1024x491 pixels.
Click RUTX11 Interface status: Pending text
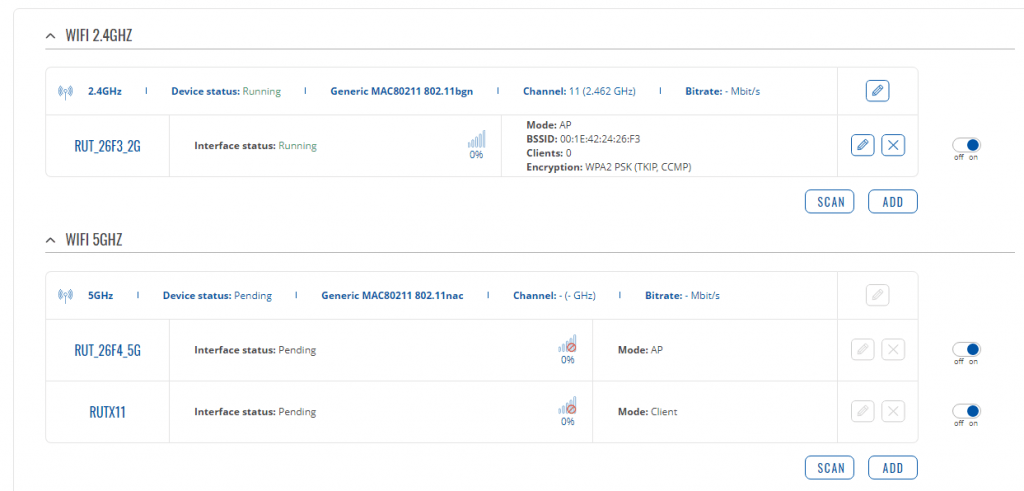255,412
